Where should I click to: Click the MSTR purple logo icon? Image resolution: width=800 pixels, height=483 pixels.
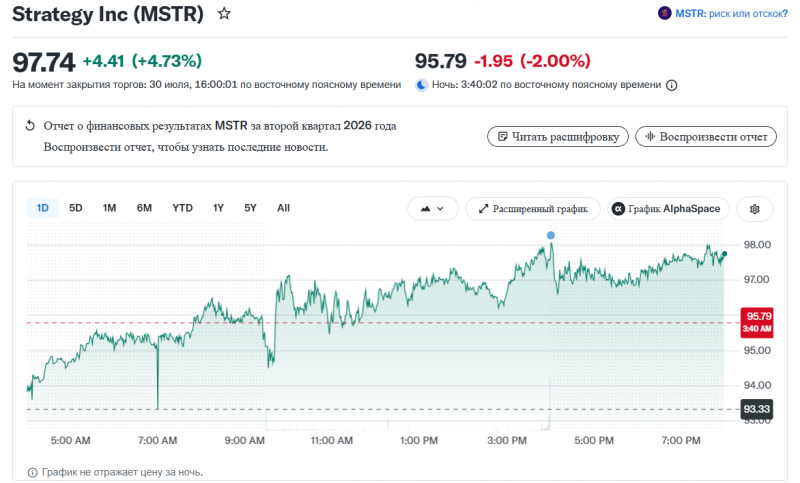point(664,13)
